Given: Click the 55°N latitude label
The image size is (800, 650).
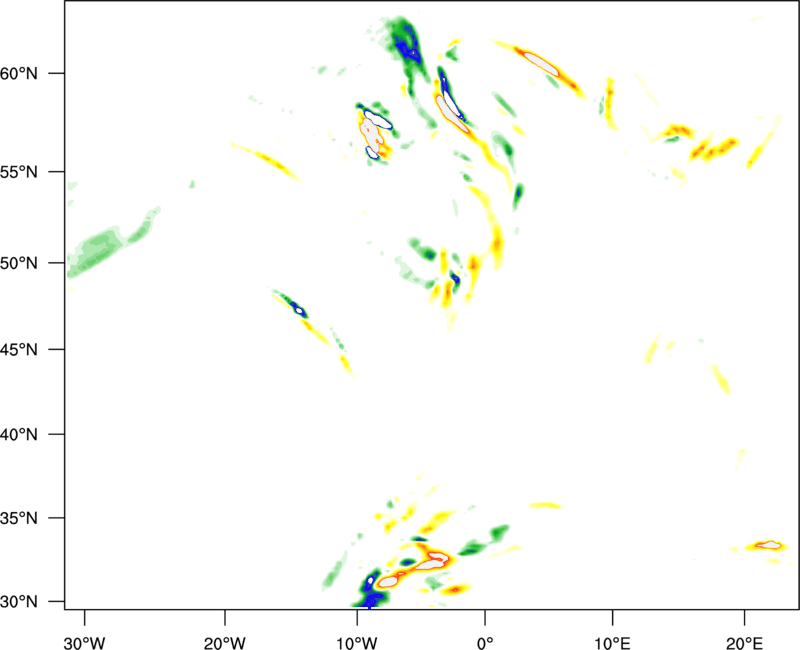Looking at the screenshot, I should (x=19, y=172).
